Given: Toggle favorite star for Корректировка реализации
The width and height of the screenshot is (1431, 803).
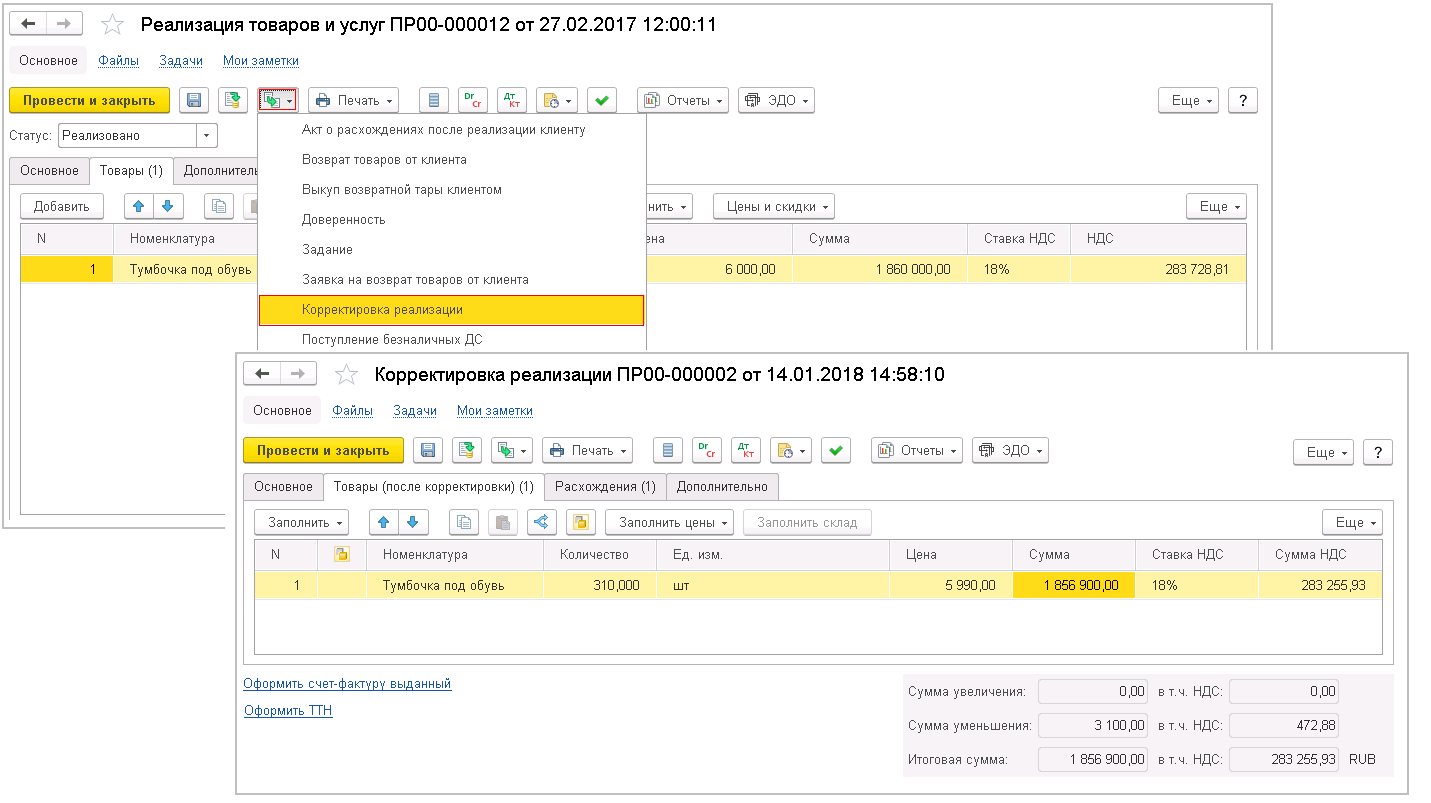Looking at the screenshot, I should pos(346,375).
